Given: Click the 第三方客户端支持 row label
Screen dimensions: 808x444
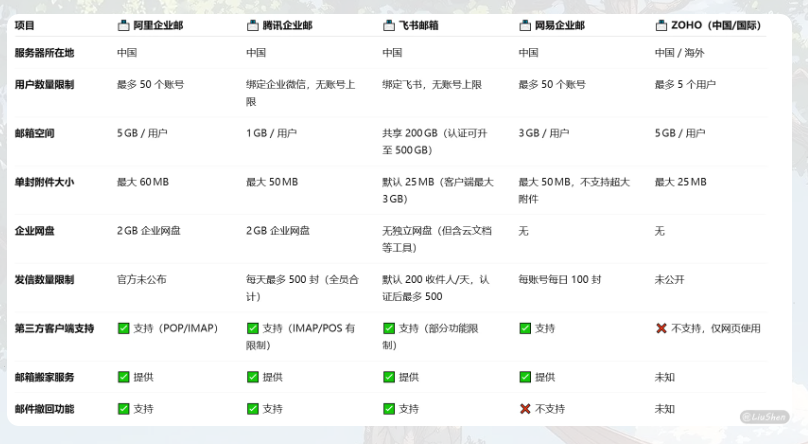Looking at the screenshot, I should (x=54, y=328).
